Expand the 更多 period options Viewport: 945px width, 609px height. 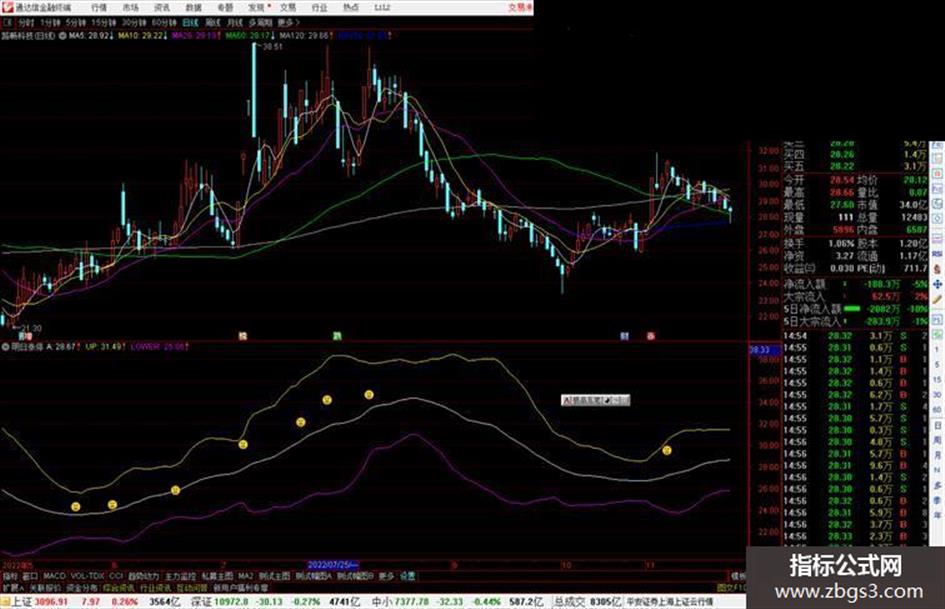tap(288, 22)
